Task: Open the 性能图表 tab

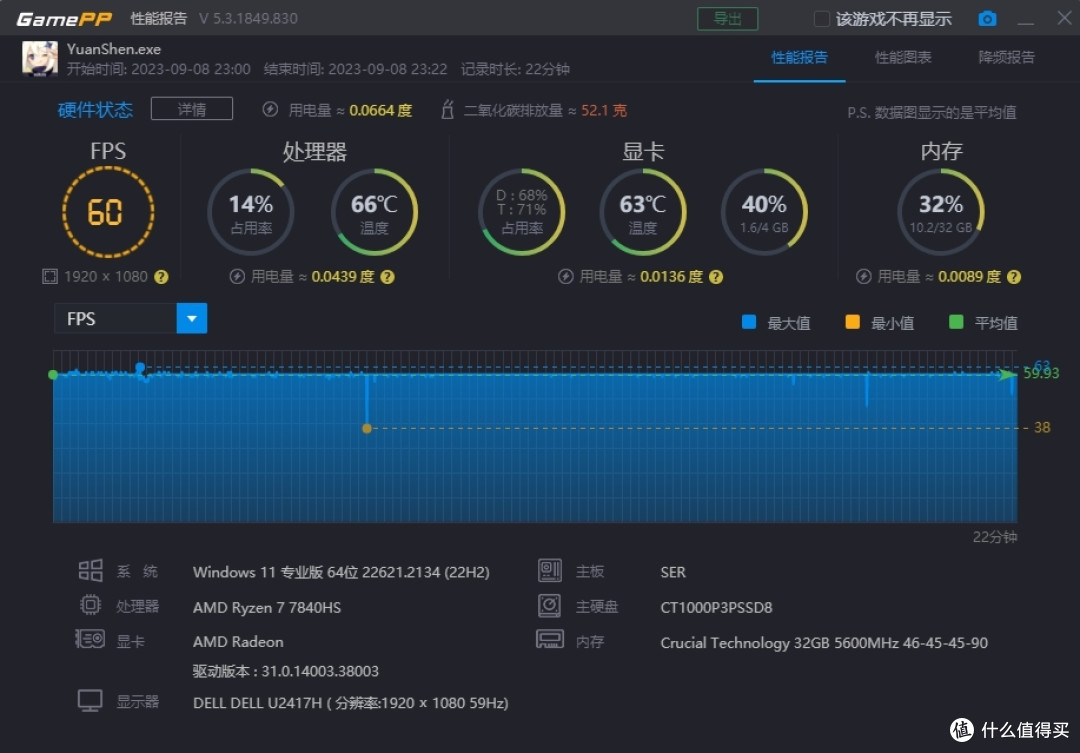Action: point(903,58)
